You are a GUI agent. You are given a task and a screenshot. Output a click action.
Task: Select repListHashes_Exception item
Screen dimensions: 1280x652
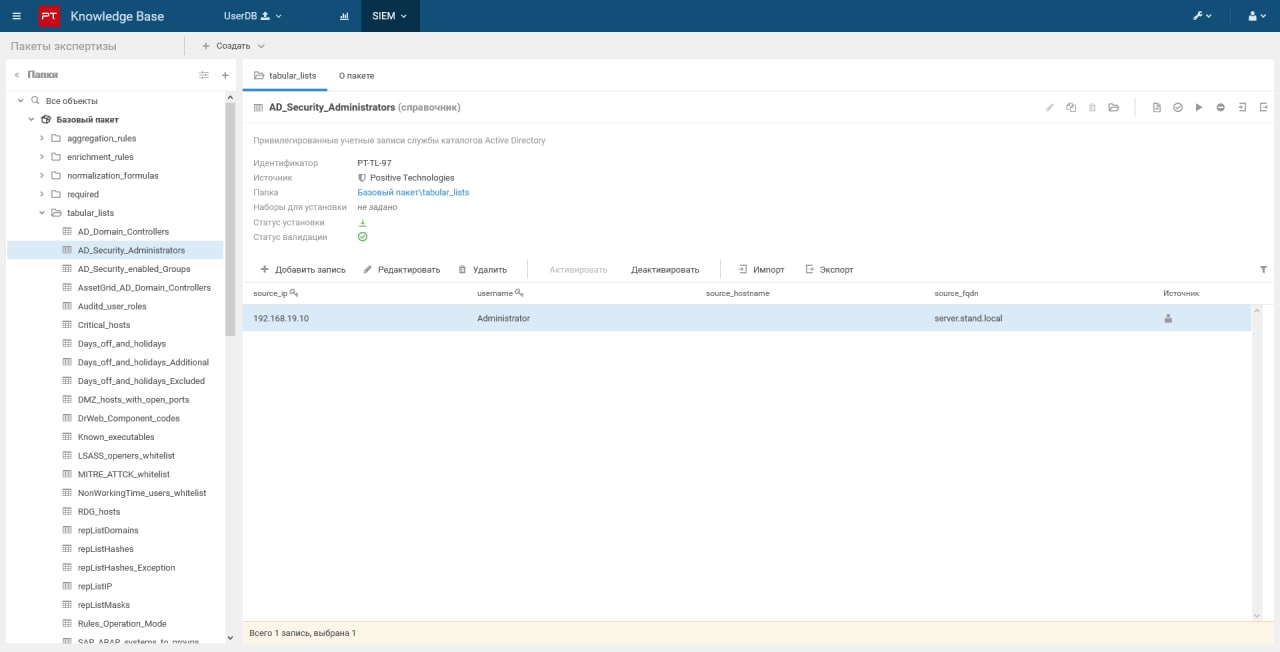(x=126, y=568)
